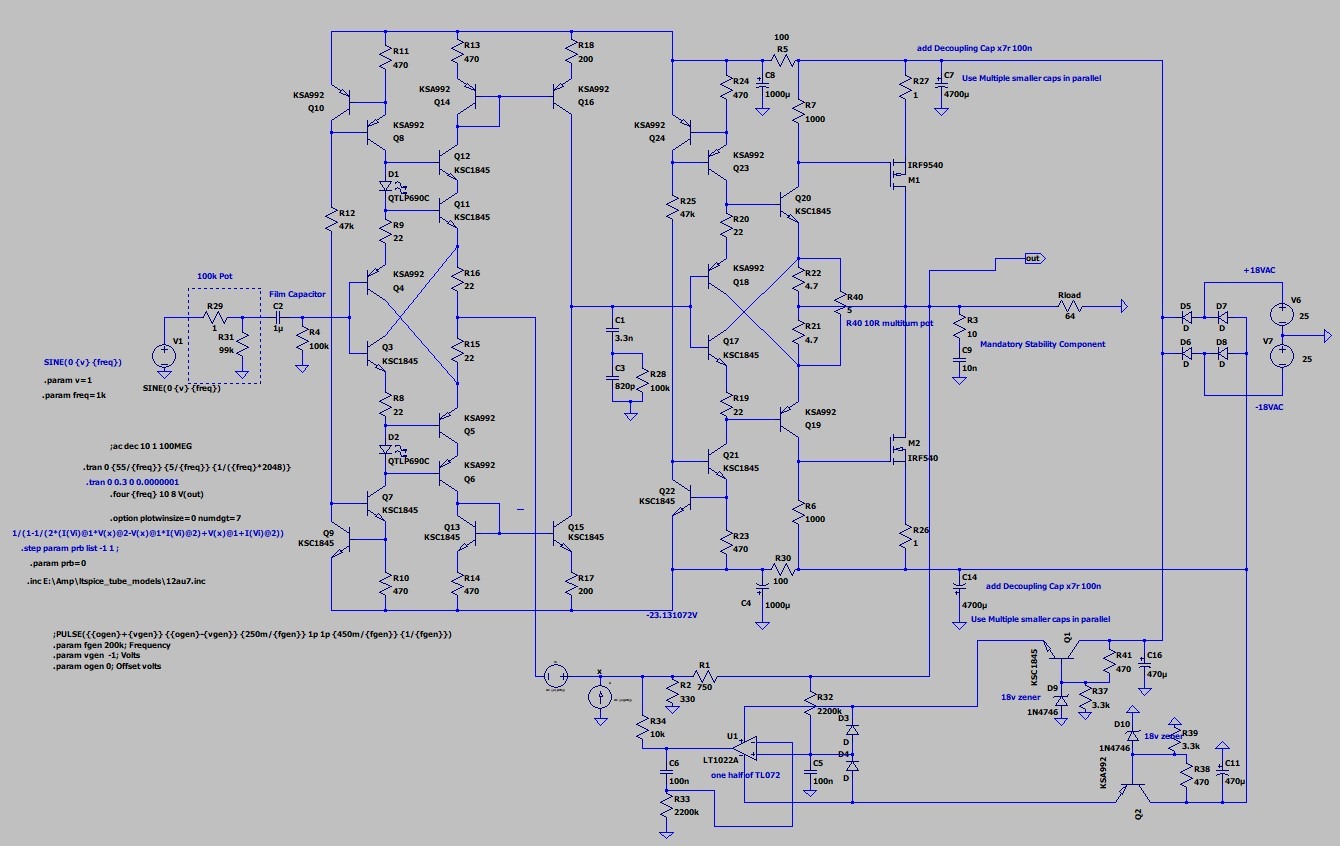Click capacitor label C11
1340x846 pixels.
[x=1232, y=763]
